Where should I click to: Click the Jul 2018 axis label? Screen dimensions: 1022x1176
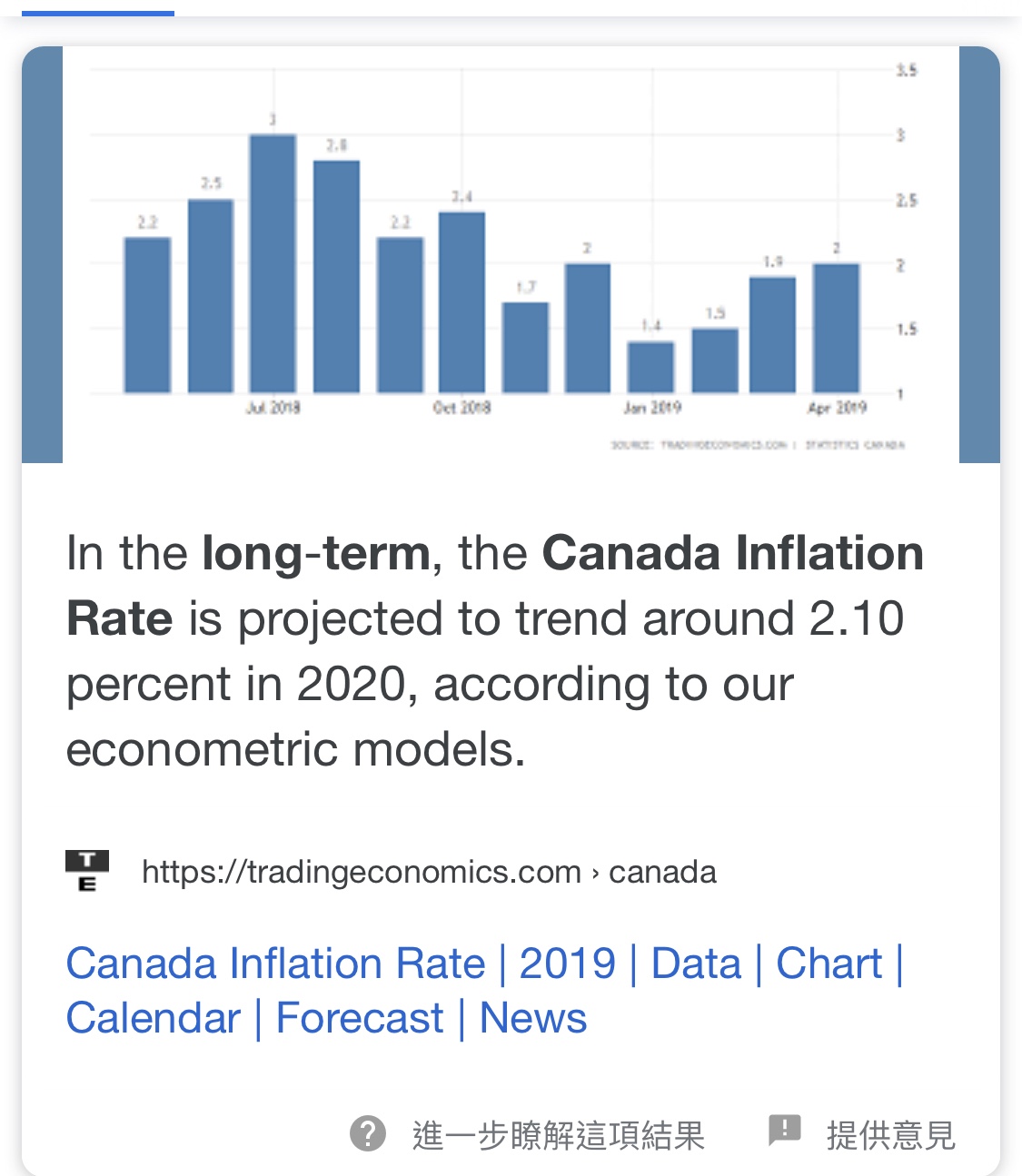click(273, 408)
